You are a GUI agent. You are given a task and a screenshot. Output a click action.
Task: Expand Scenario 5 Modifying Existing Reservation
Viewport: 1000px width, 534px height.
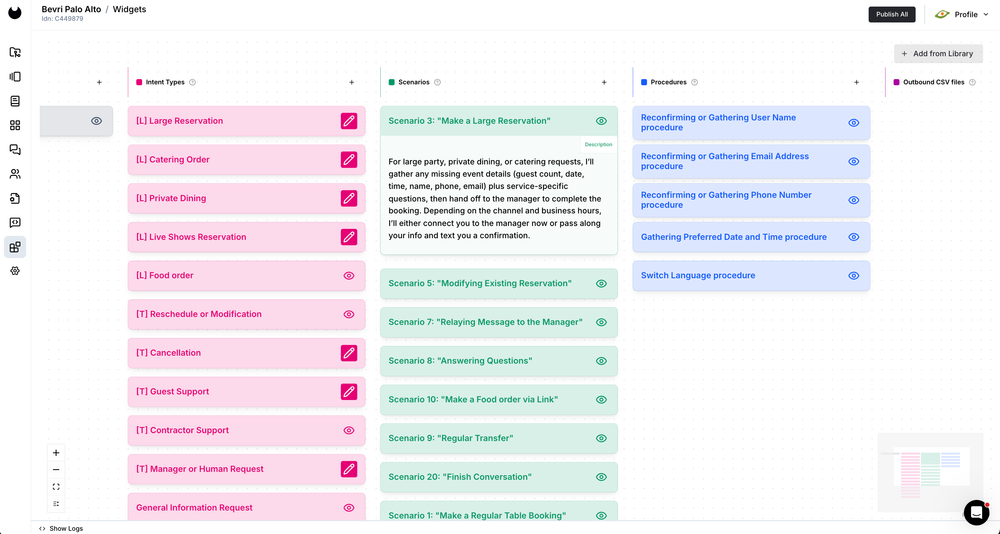pyautogui.click(x=480, y=284)
